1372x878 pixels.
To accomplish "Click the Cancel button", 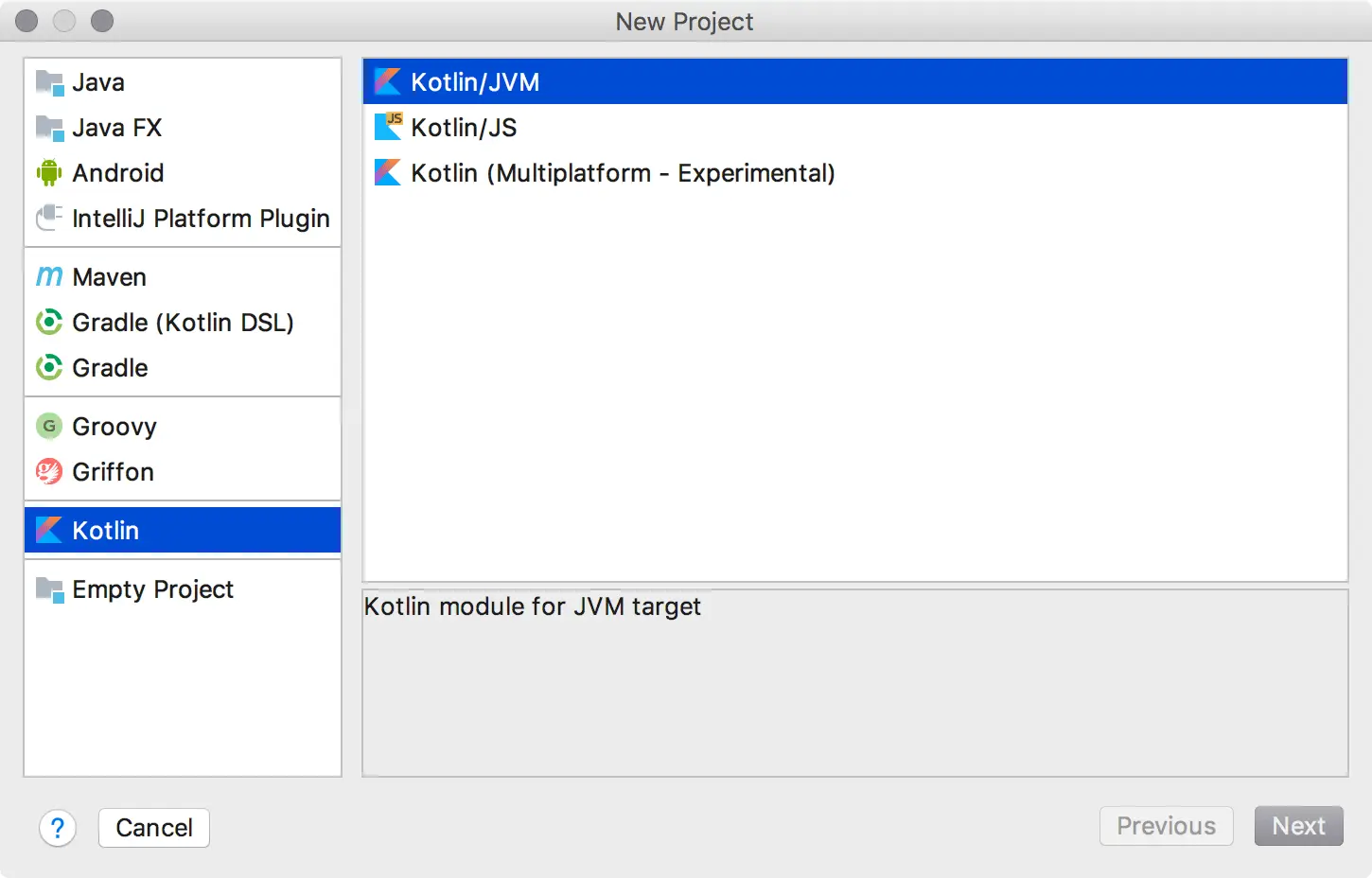I will tap(154, 828).
